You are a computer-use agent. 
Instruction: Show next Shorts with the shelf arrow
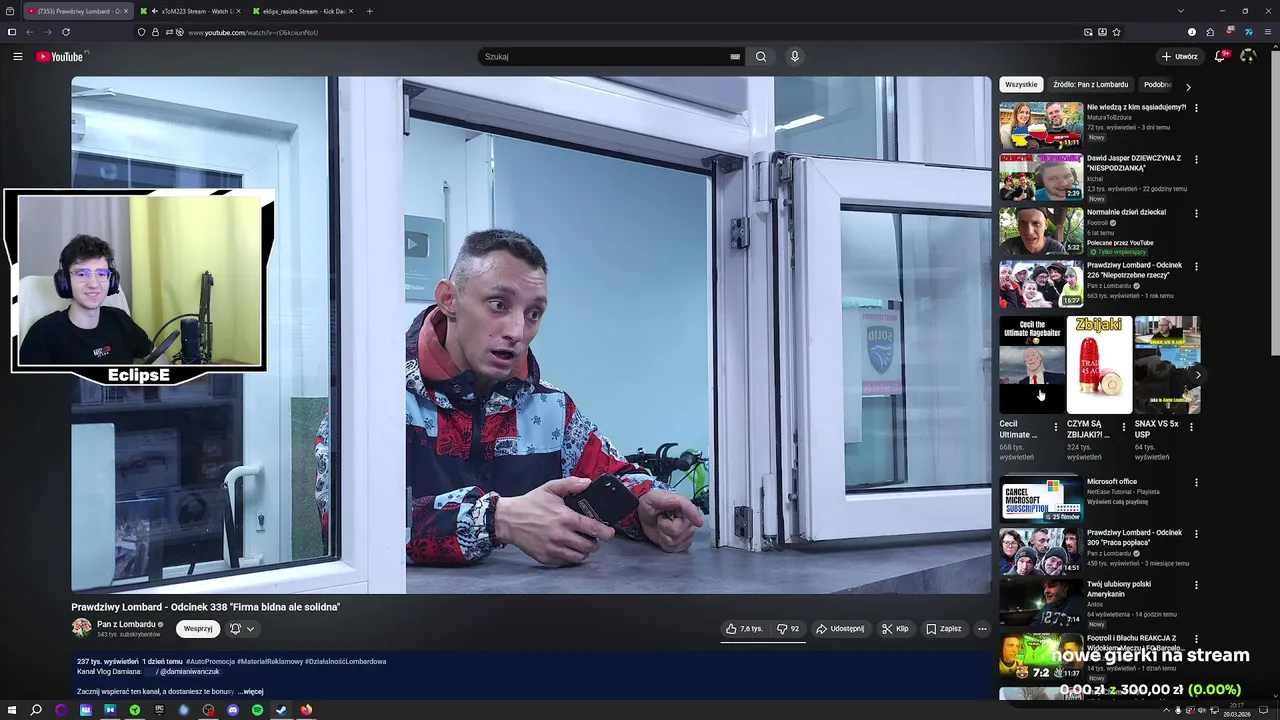coord(1198,375)
